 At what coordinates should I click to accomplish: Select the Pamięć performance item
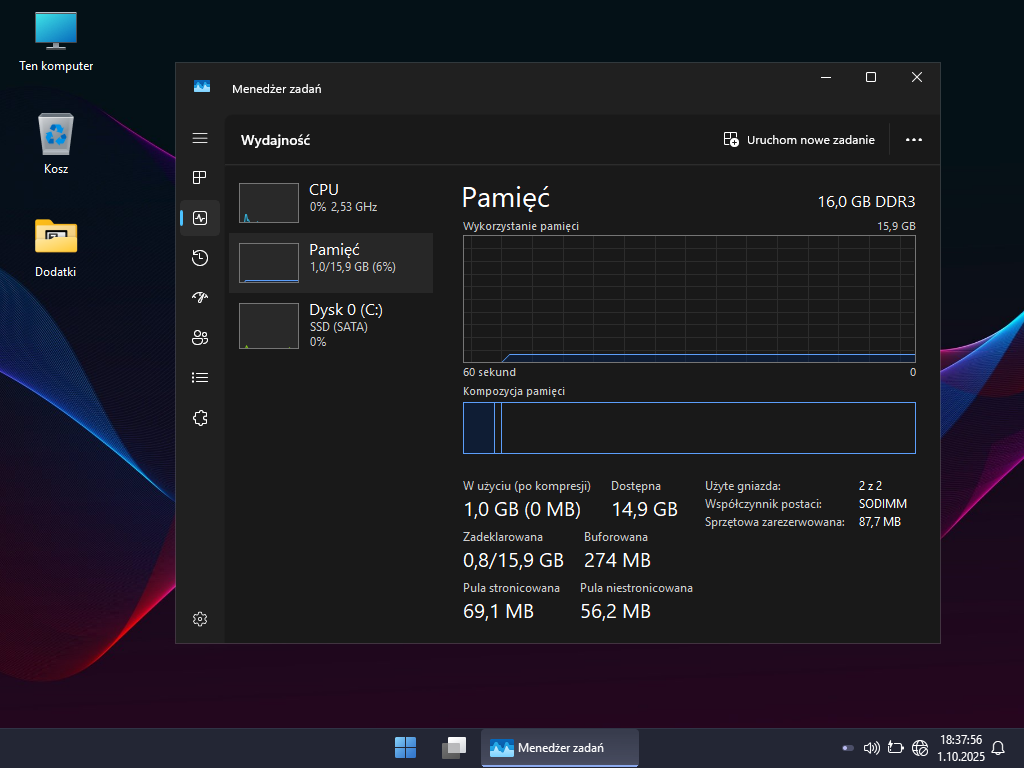pos(330,263)
